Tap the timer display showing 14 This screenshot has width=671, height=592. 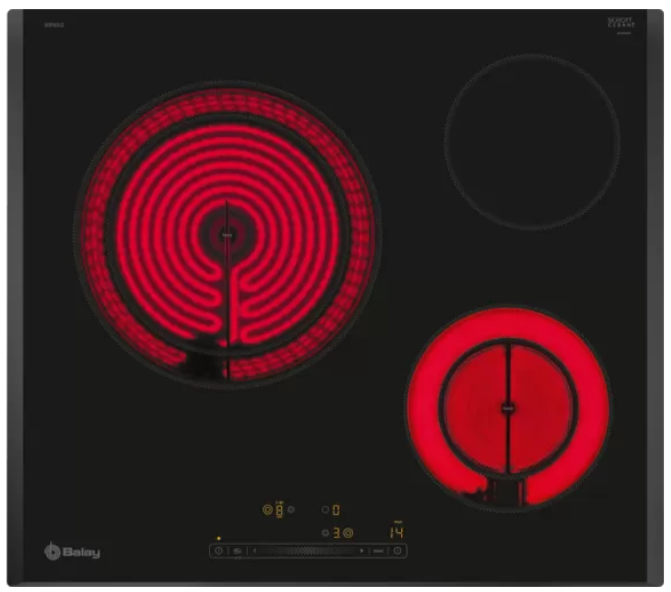coord(397,532)
